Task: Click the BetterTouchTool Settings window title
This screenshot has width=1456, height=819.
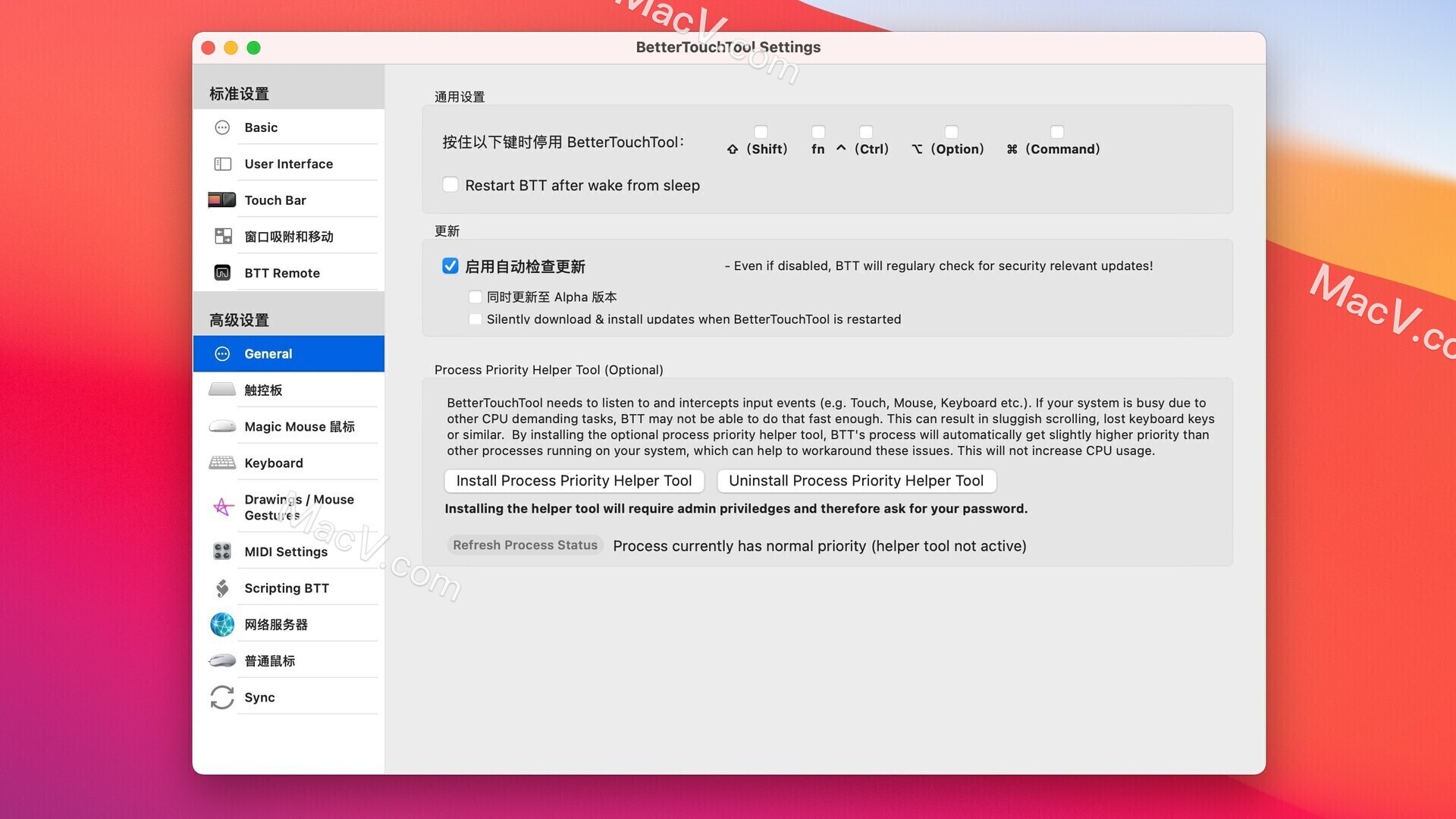Action: (728, 47)
